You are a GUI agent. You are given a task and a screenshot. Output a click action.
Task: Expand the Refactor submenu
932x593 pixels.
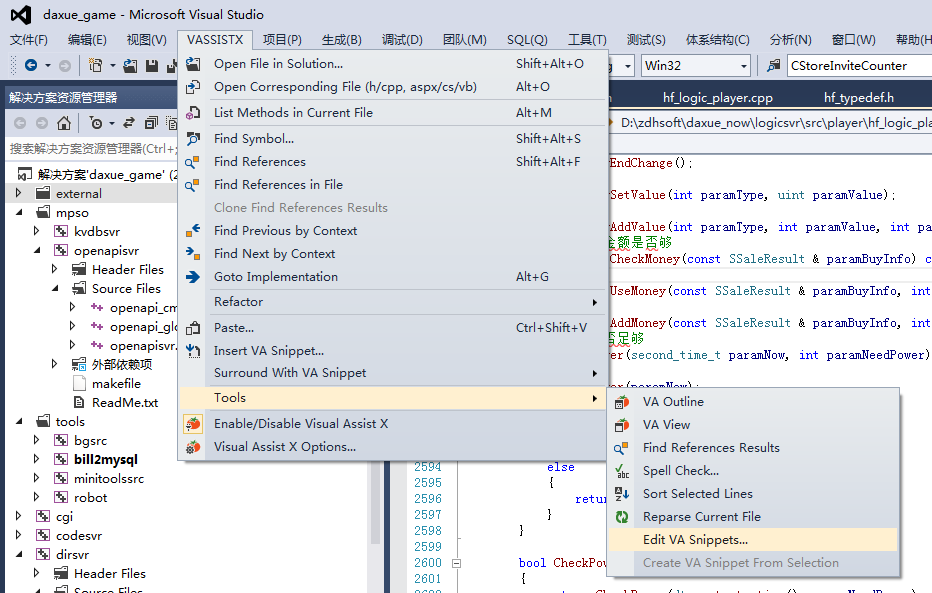click(238, 301)
